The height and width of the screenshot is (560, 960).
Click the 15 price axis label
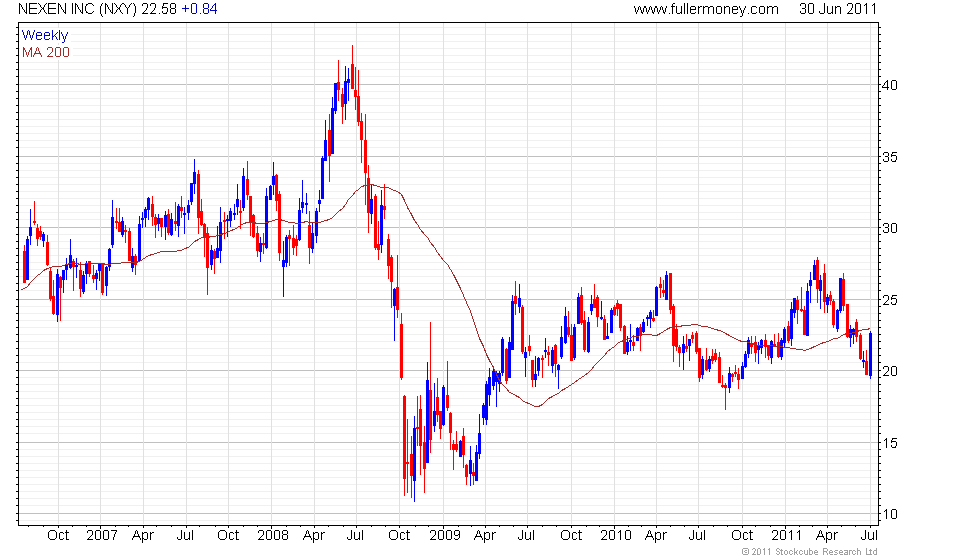pos(890,443)
